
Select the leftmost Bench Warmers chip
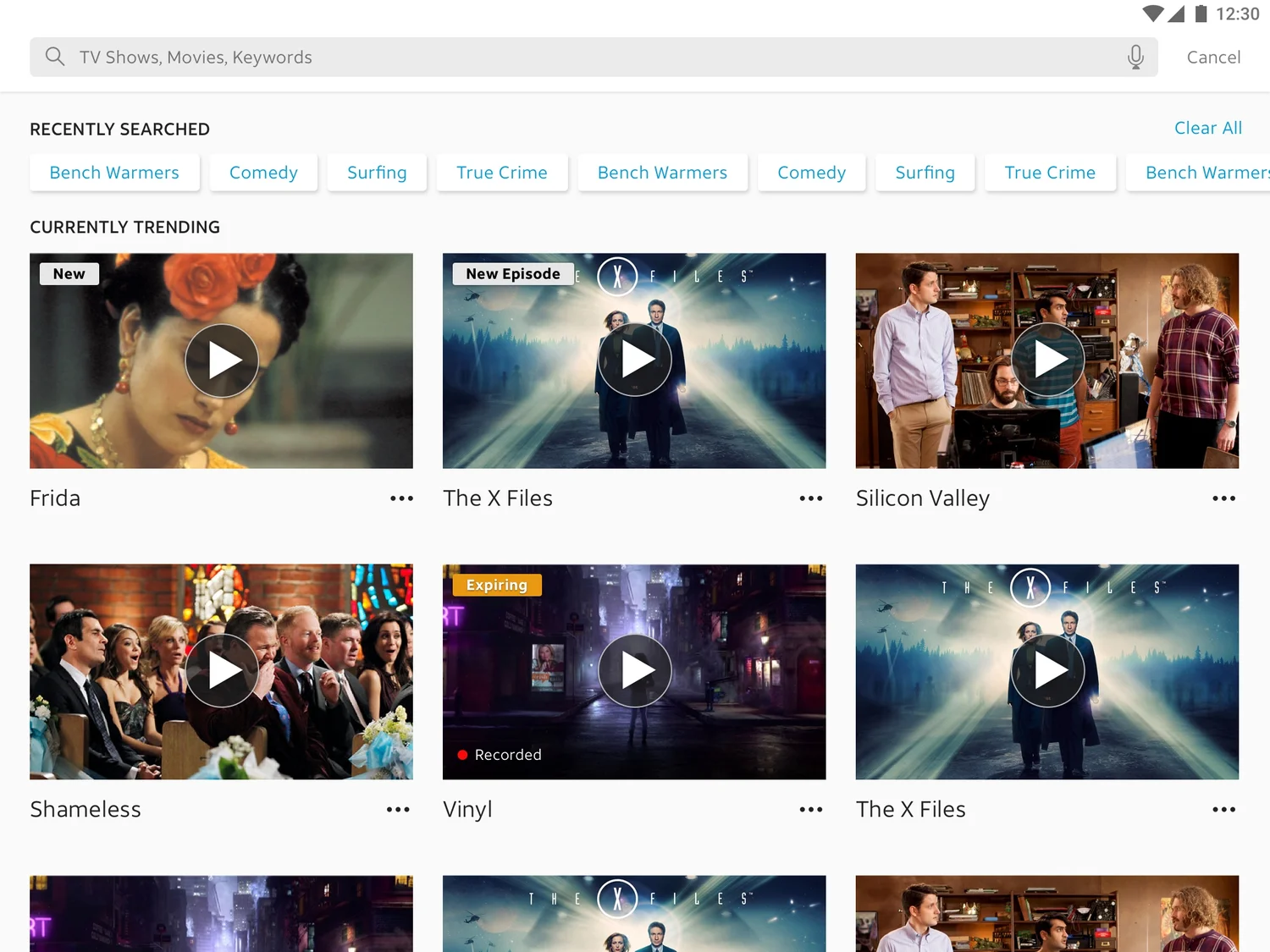[114, 173]
